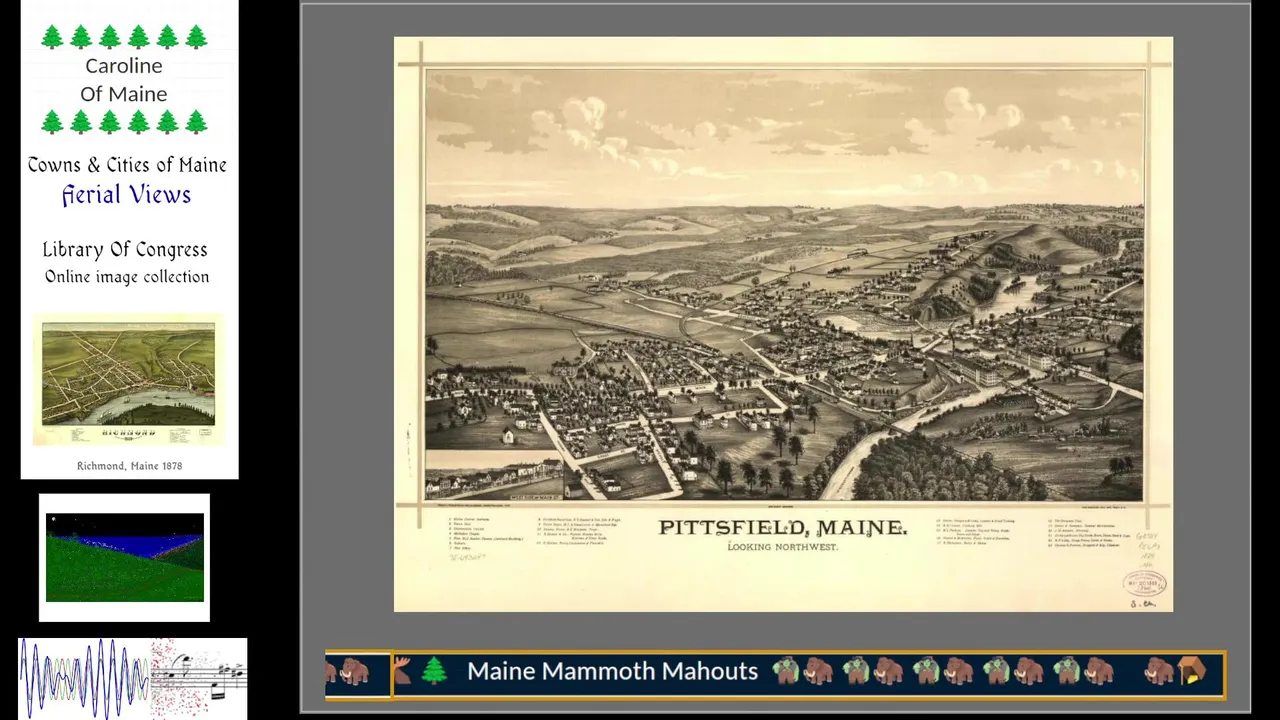Click the green troll icon right after 'Mahouts'
This screenshot has width=1280, height=720.
(x=786, y=670)
